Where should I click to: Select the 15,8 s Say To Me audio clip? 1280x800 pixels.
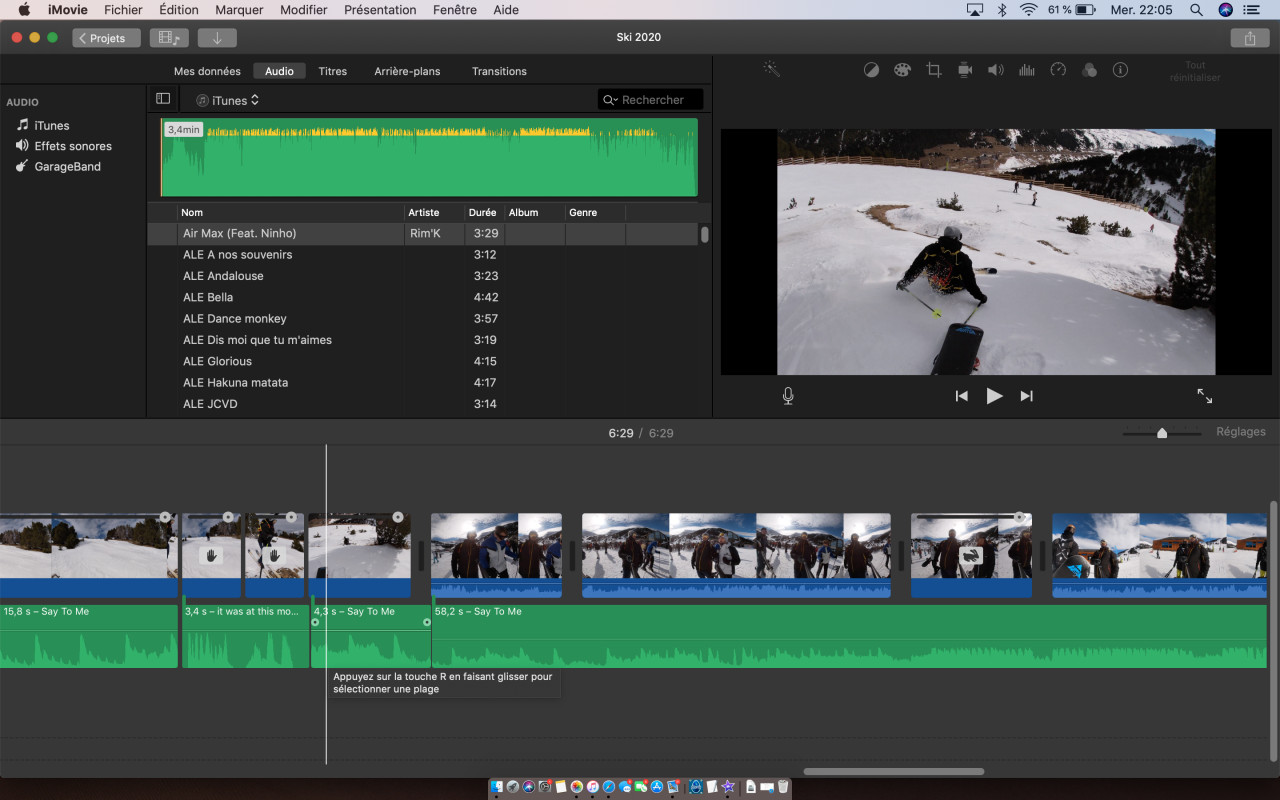[89, 636]
